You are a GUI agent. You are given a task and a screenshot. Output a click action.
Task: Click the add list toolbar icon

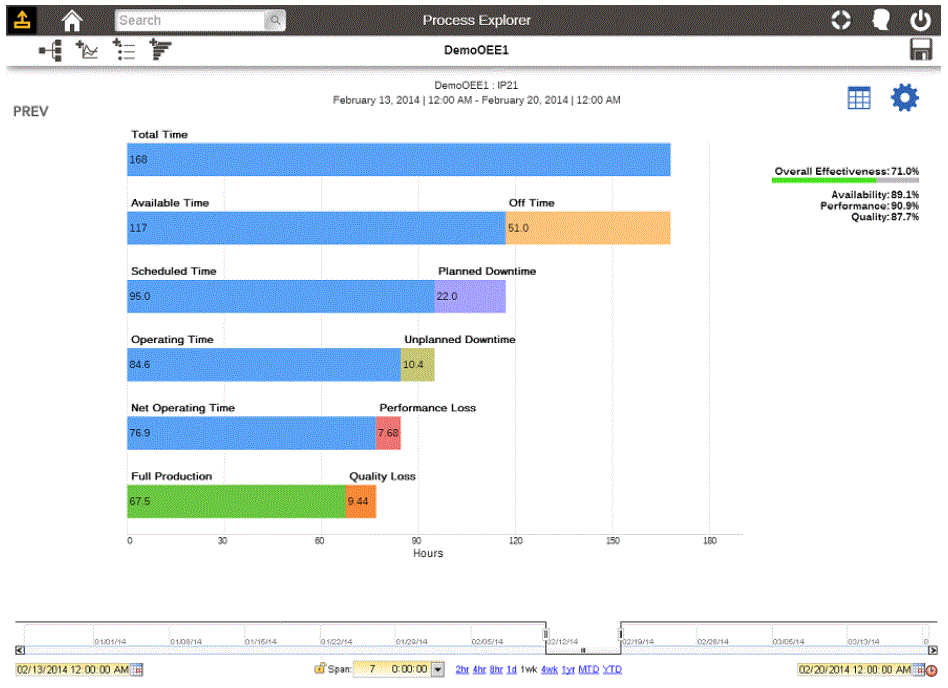[x=124, y=50]
